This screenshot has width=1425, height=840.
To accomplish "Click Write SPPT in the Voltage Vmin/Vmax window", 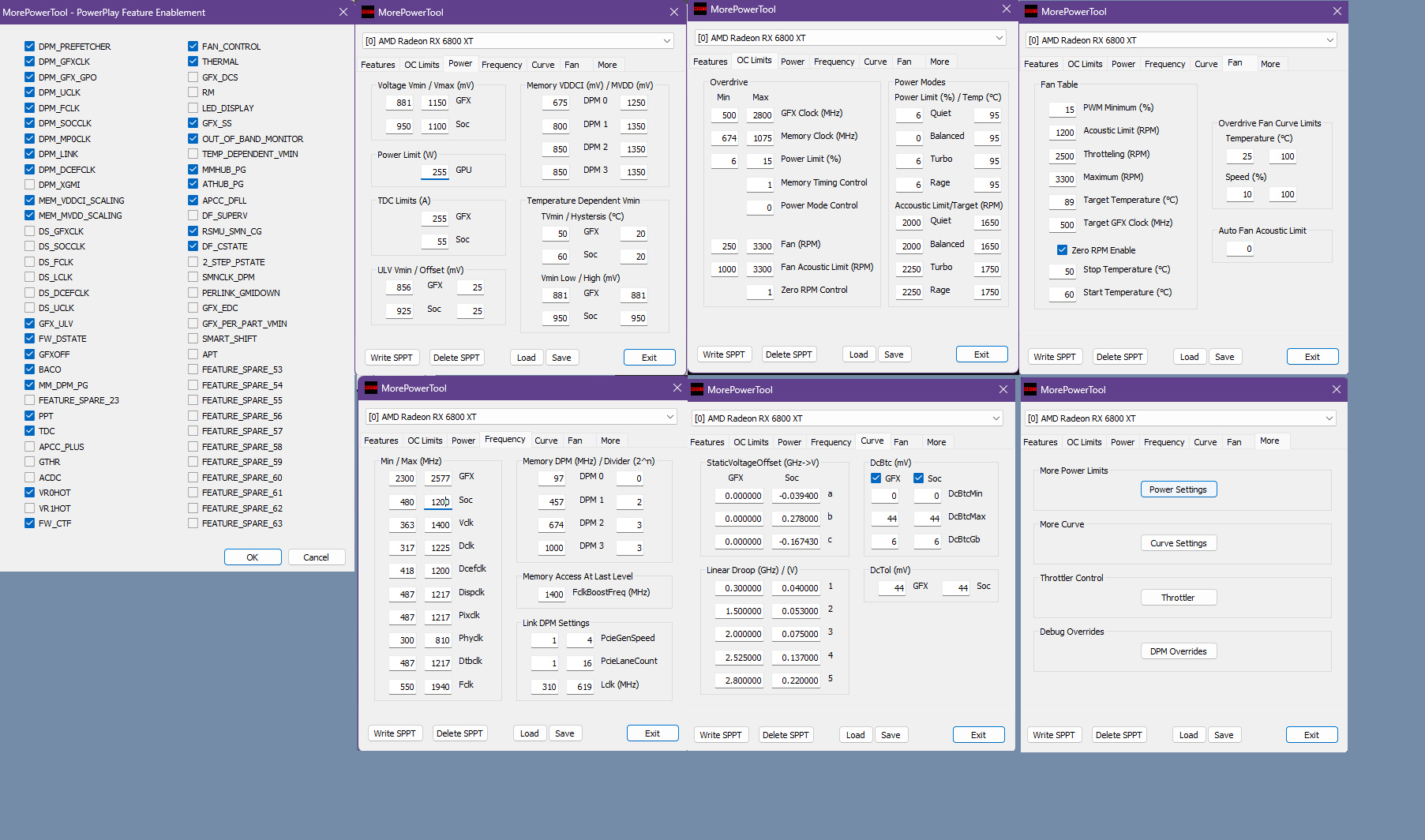I will click(x=392, y=358).
